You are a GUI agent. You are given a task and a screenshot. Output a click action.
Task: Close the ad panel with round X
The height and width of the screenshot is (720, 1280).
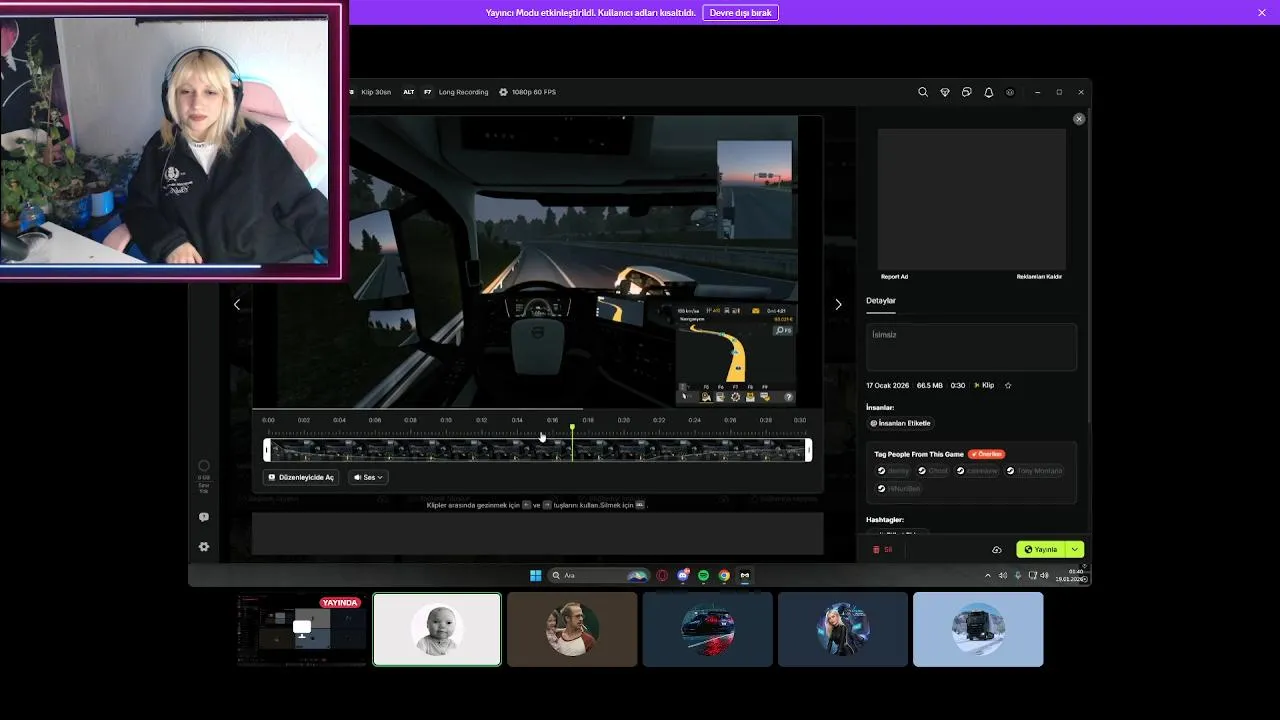(1079, 119)
